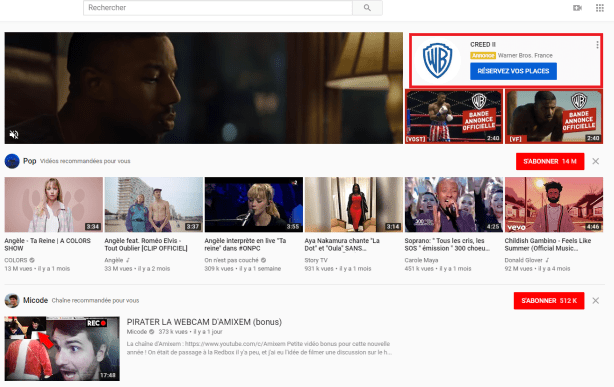This screenshot has width=614, height=387.
Task: Click the Micode section heading
Action: [35, 300]
